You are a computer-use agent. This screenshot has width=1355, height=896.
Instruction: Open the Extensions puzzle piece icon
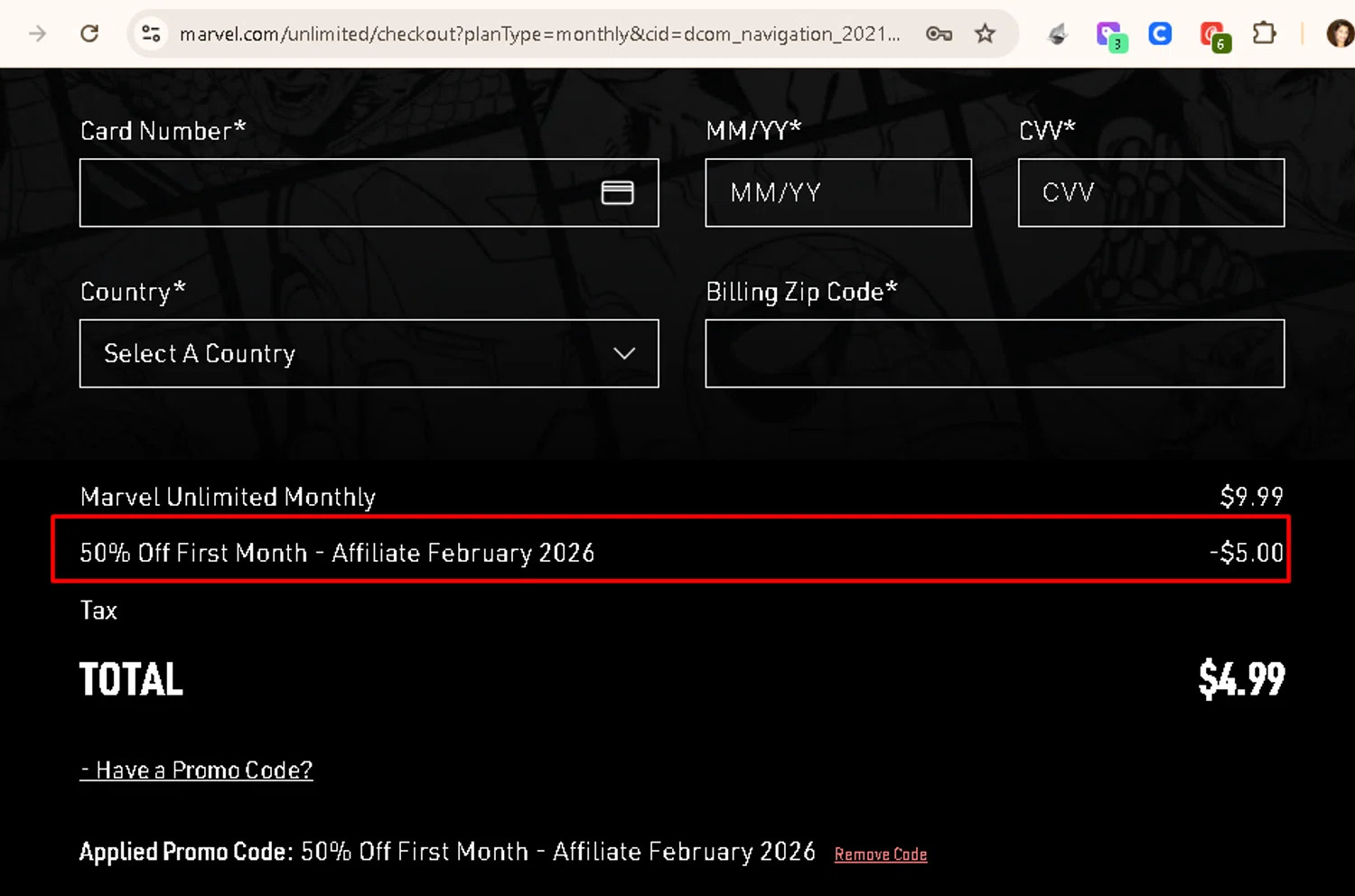(x=1264, y=34)
